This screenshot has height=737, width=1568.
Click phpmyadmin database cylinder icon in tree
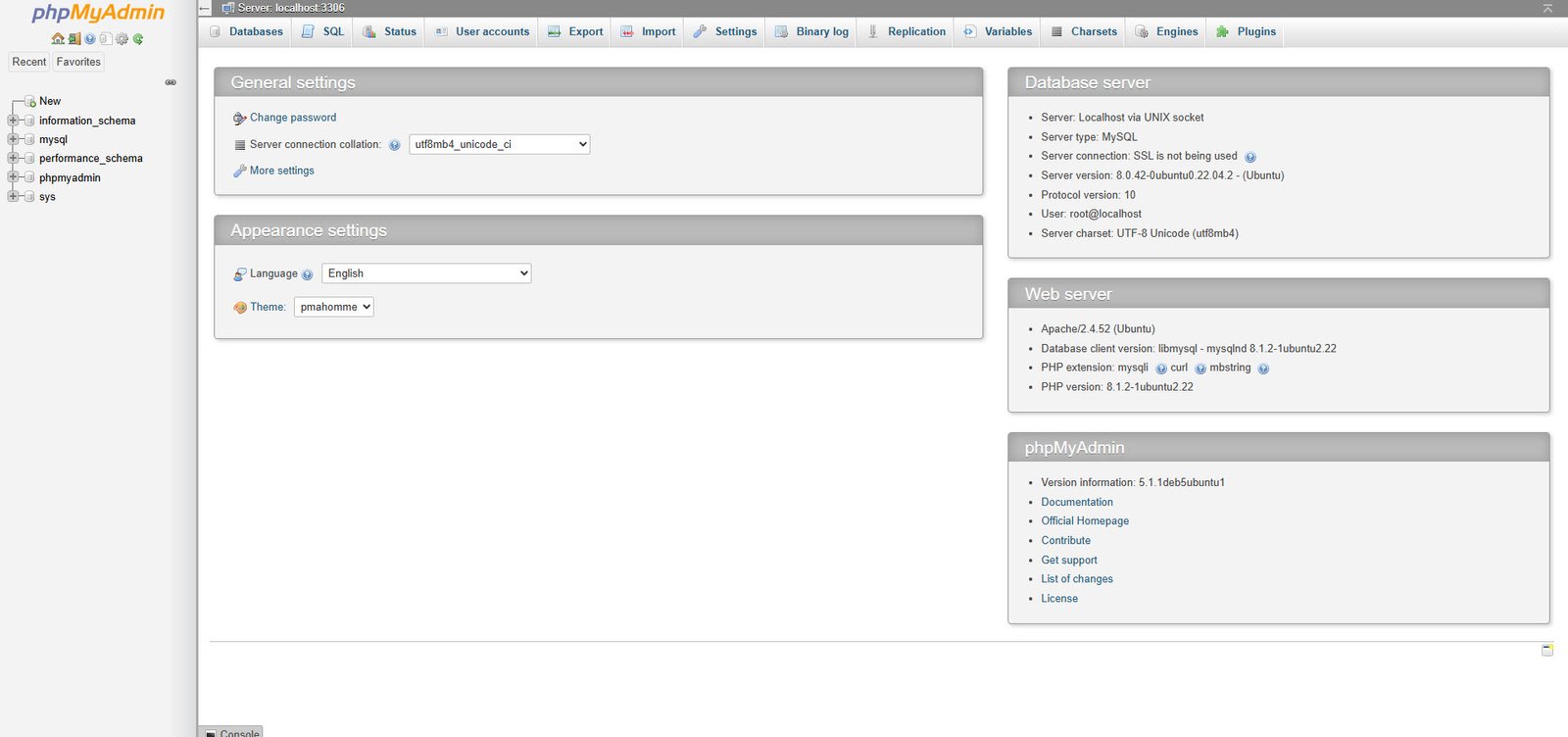pos(29,177)
